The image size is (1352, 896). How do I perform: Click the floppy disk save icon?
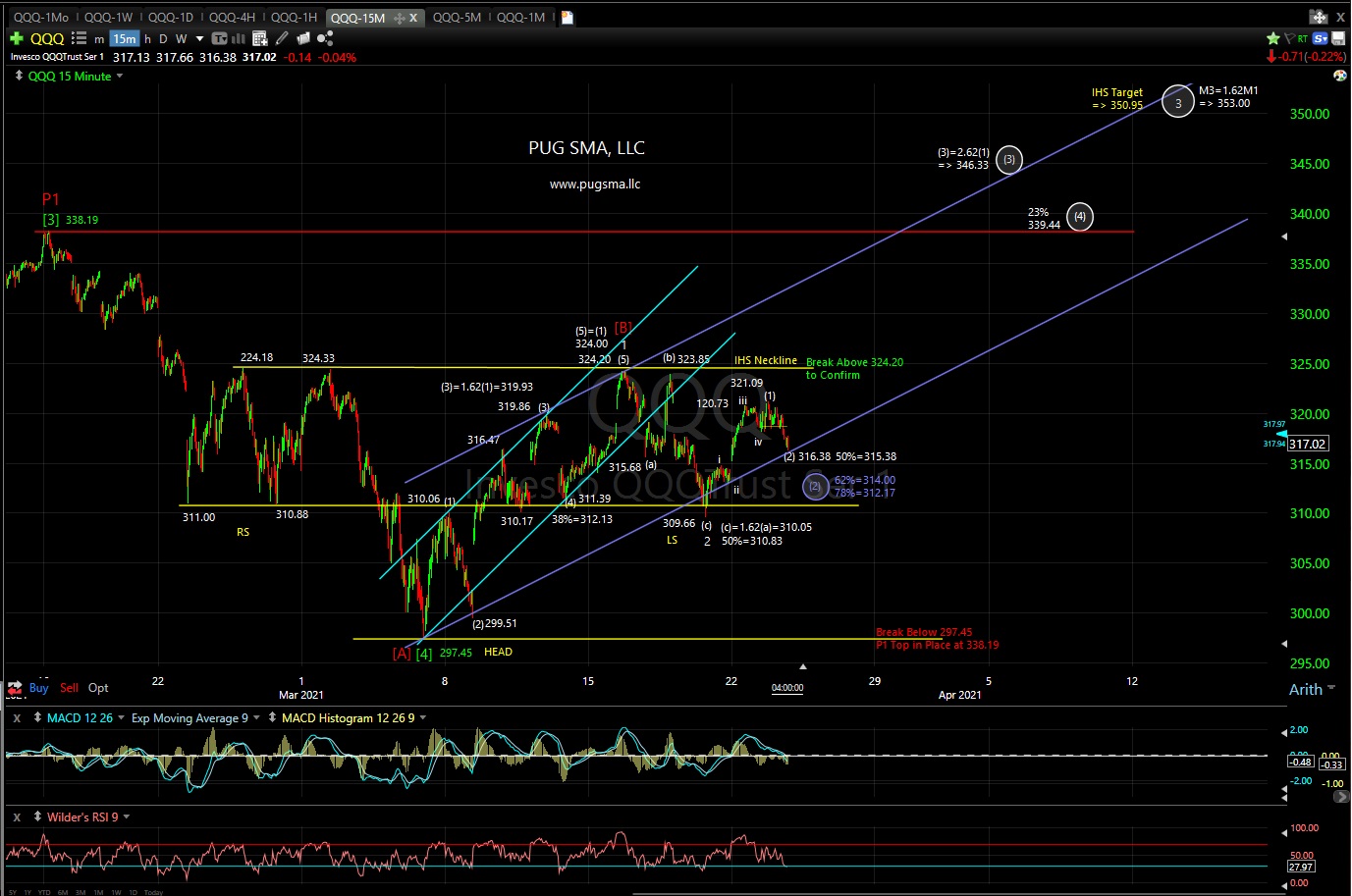point(1338,38)
